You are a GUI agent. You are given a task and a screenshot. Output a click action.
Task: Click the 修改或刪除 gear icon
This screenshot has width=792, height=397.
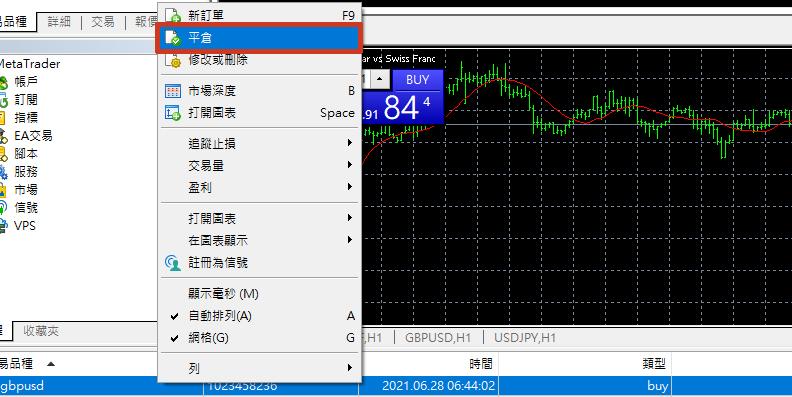click(173, 60)
